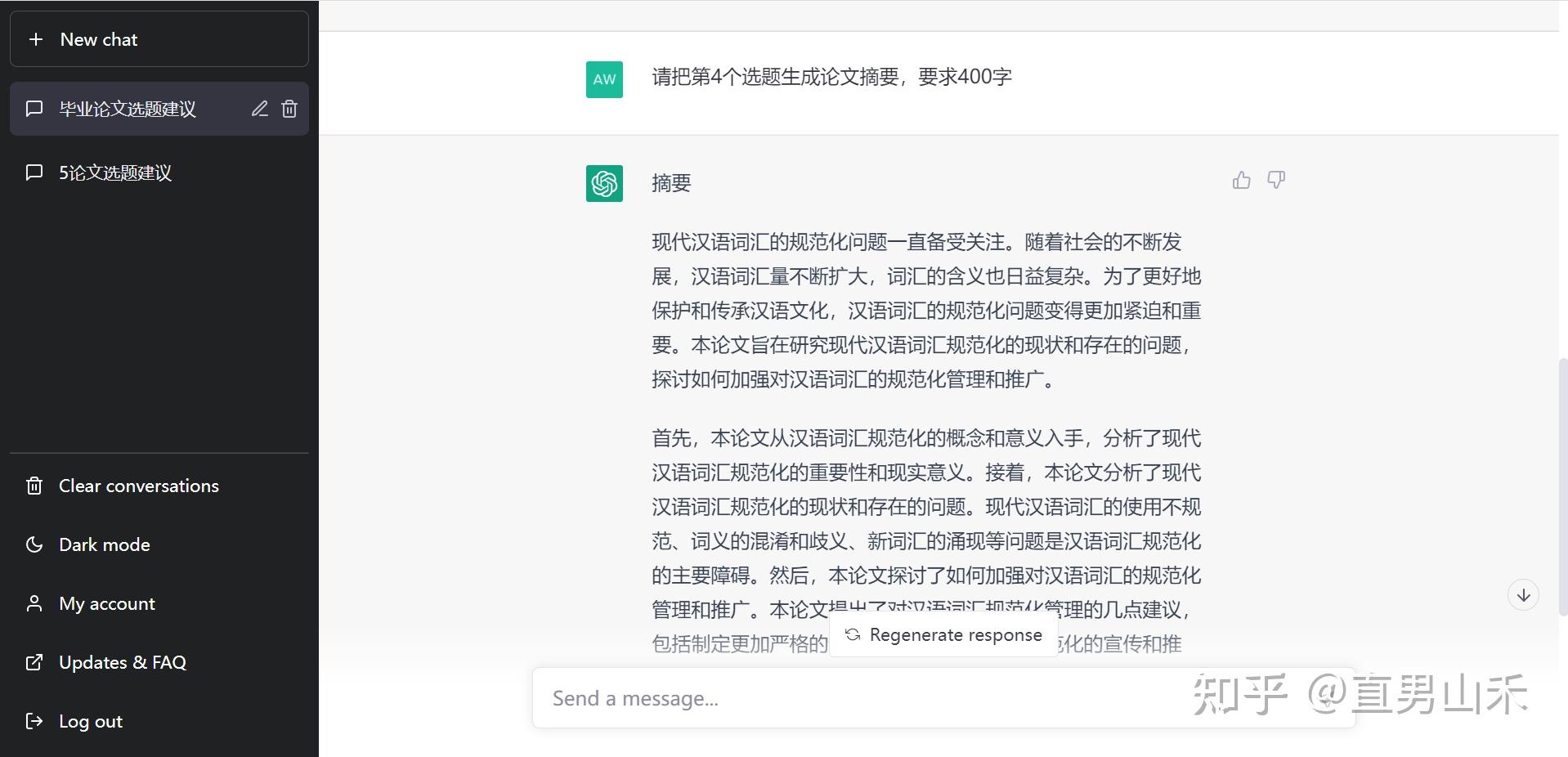Click the trash icon to delete 毕业论文选题建议
This screenshot has width=1568, height=757.
(x=289, y=109)
